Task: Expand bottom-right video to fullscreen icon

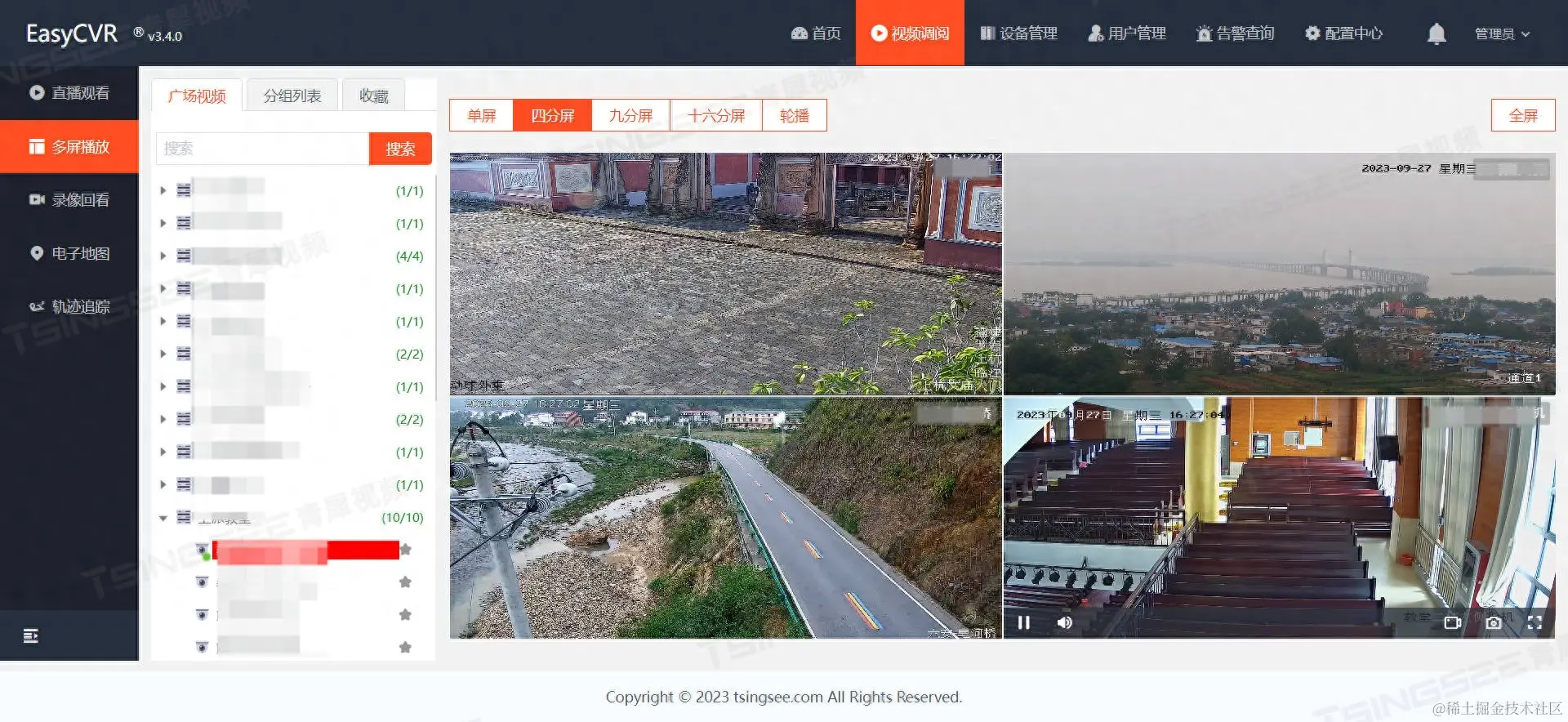Action: (1535, 622)
